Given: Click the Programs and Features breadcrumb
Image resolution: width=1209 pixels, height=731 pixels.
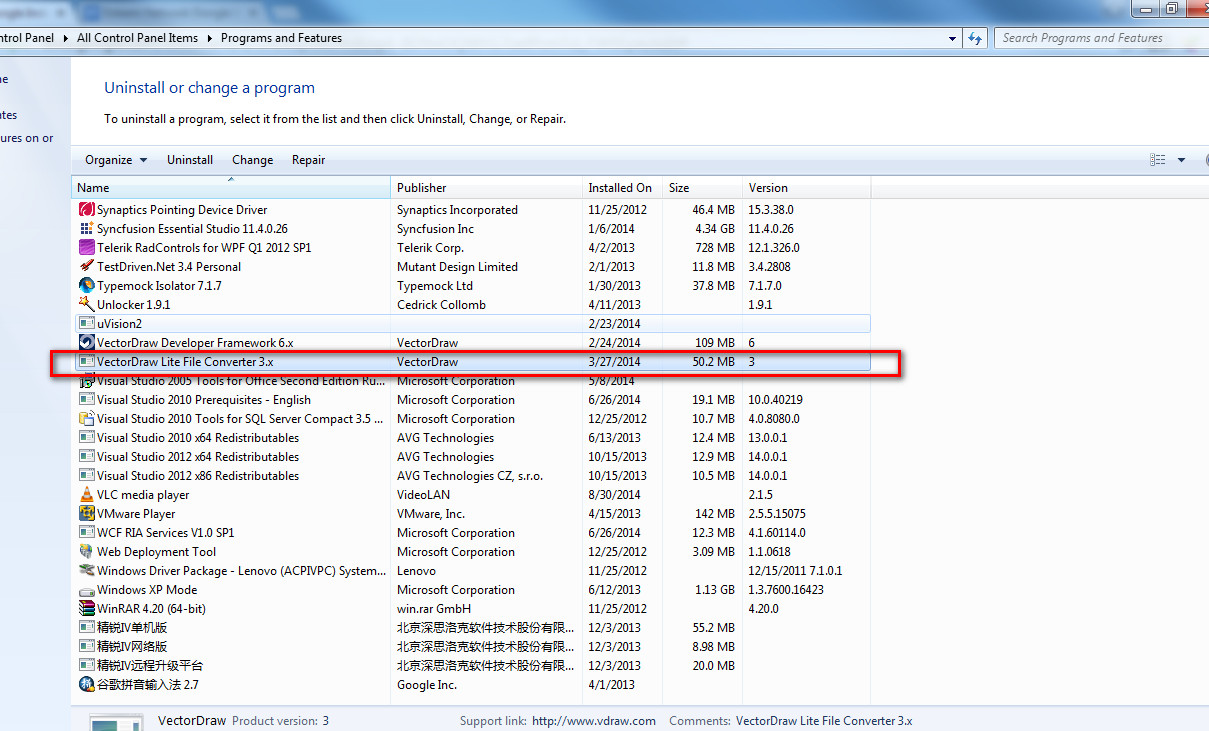Looking at the screenshot, I should 281,37.
